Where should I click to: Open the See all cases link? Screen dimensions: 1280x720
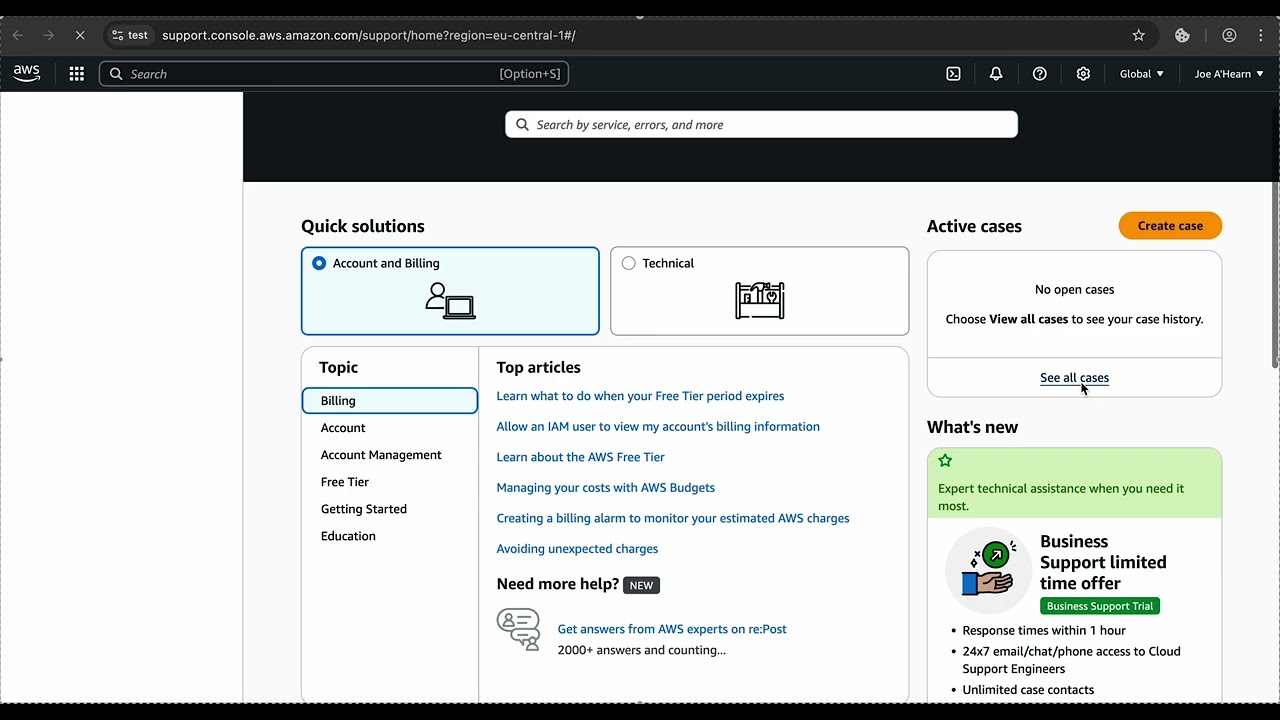click(x=1074, y=378)
